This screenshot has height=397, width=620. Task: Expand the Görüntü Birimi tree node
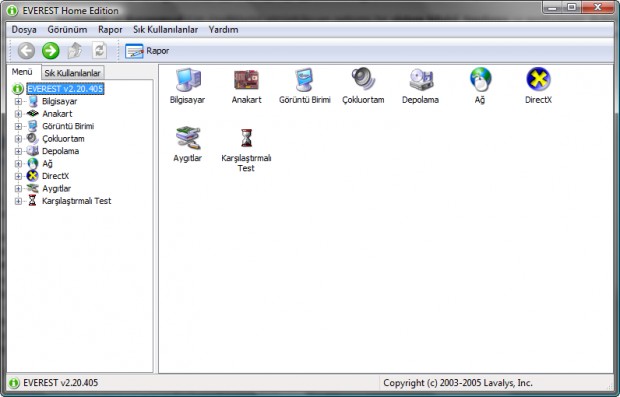tap(18, 127)
